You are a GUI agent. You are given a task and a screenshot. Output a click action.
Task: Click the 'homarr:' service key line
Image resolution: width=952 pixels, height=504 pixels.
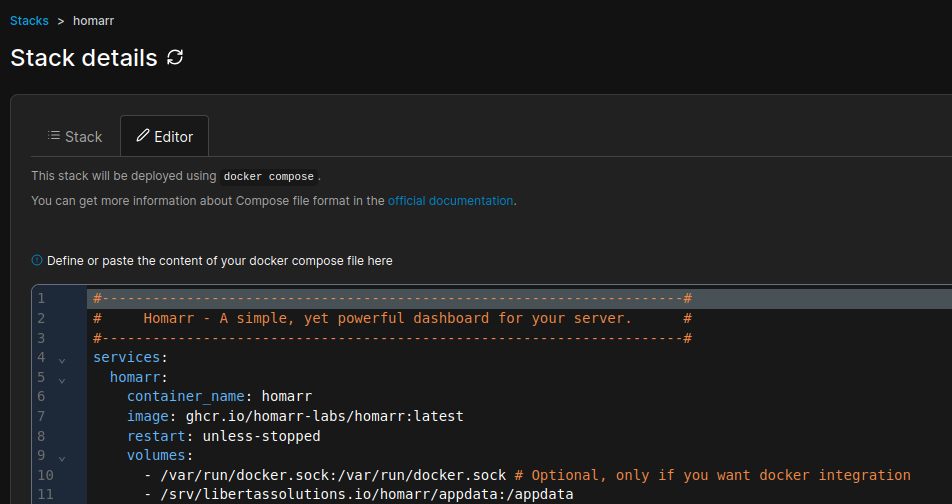(138, 377)
